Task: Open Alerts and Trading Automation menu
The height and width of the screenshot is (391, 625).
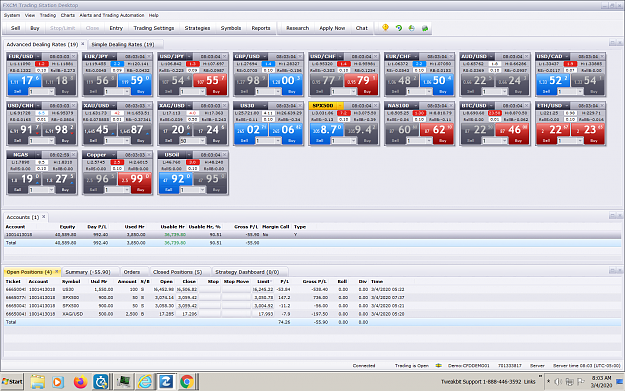Action: [112, 15]
